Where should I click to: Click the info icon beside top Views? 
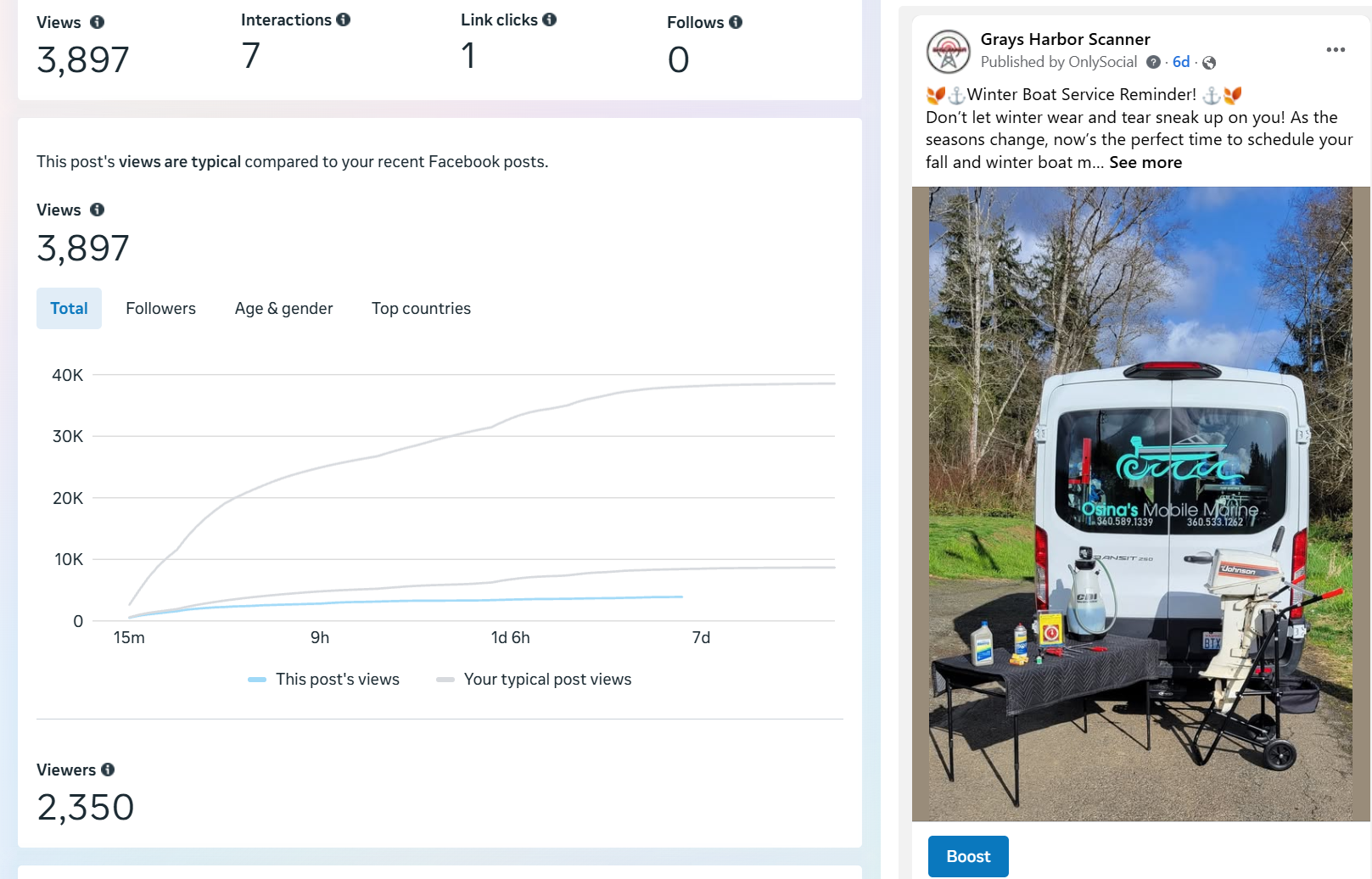98,22
